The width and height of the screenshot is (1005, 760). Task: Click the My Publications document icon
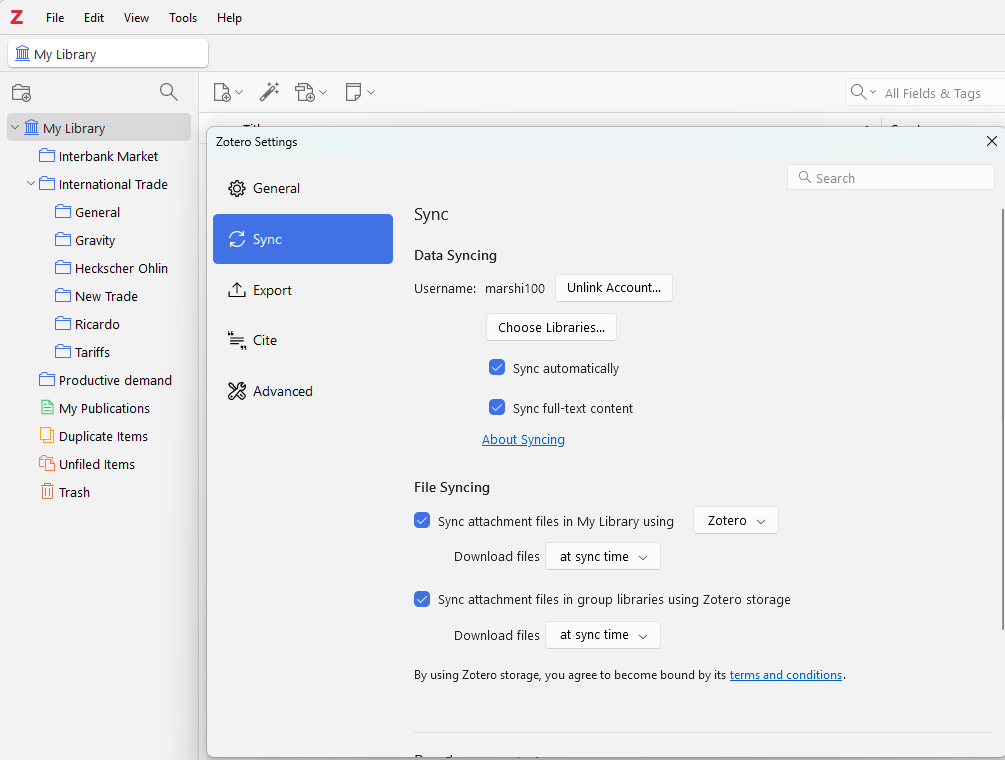point(47,408)
